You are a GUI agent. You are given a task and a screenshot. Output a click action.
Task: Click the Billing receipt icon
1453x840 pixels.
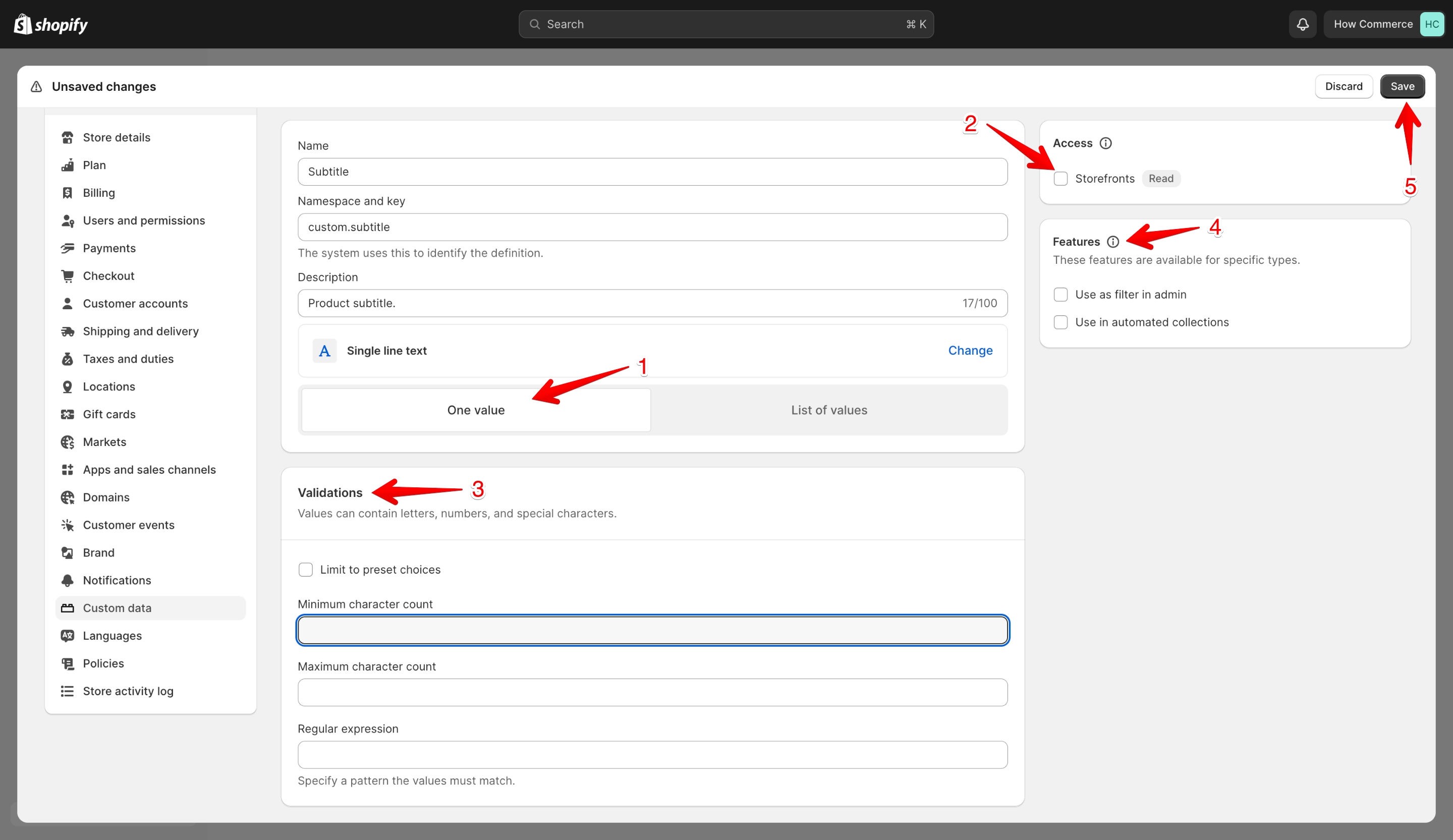click(x=68, y=193)
